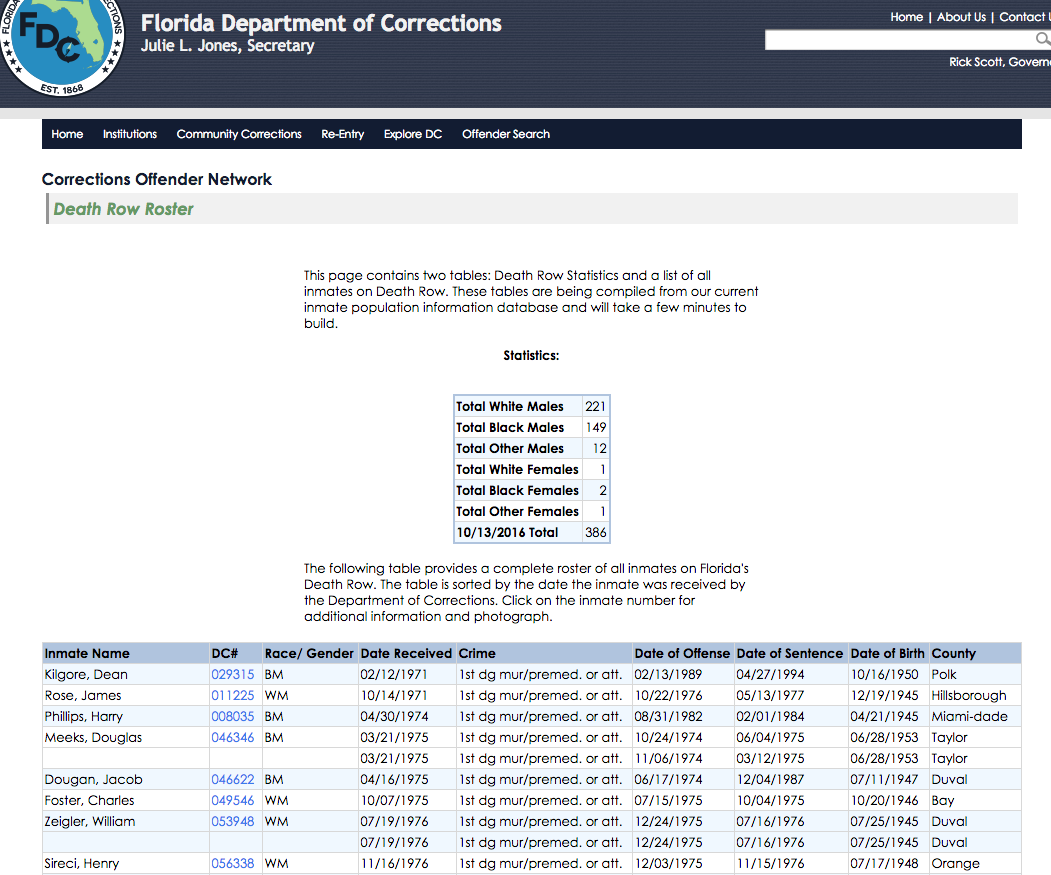The image size is (1051, 875).
Task: Click the FDC Florida seal logo
Action: tap(62, 45)
